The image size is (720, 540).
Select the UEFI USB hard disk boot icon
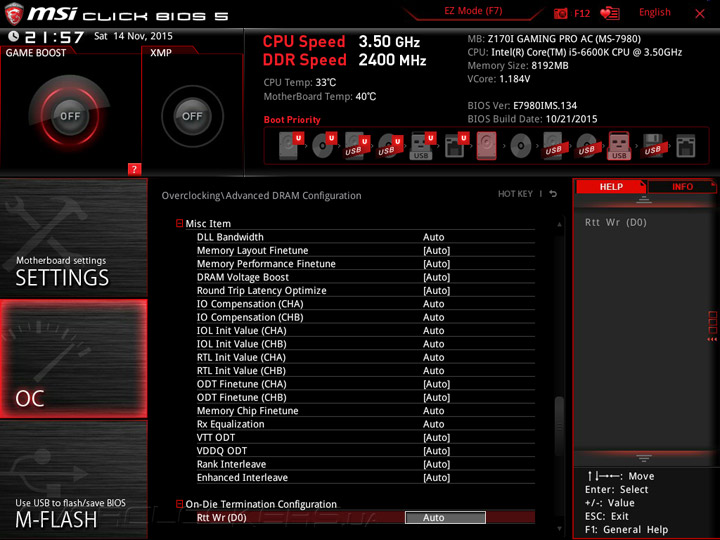357,146
